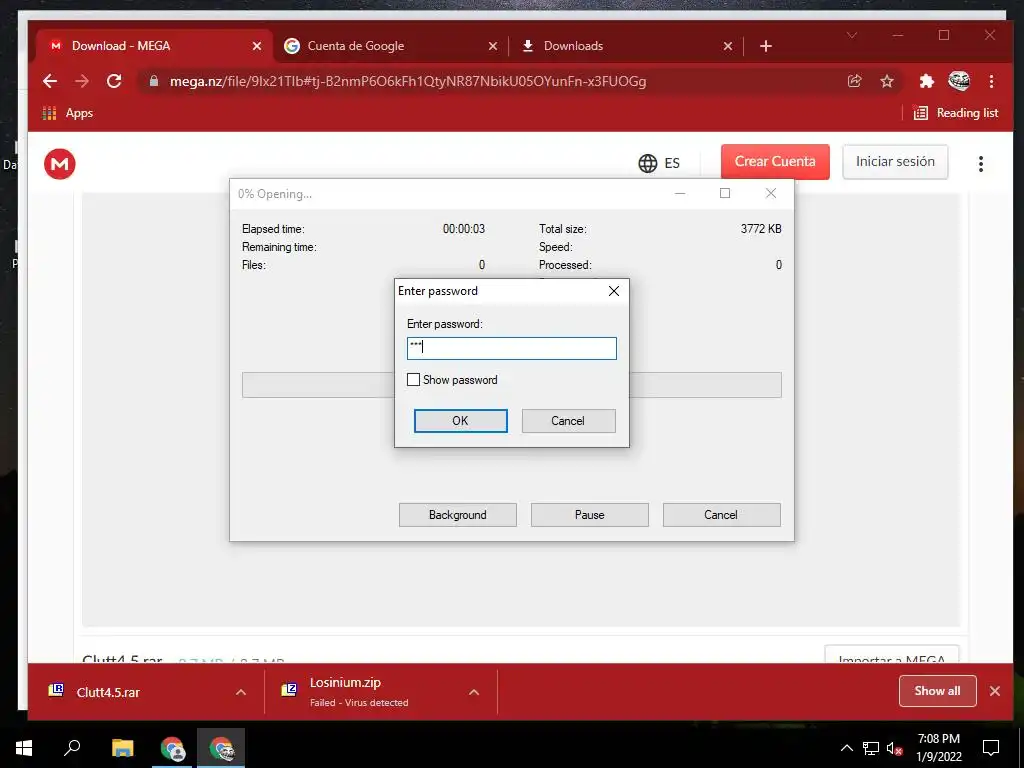Close the Enter password dialog
This screenshot has width=1024, height=768.
pos(614,291)
